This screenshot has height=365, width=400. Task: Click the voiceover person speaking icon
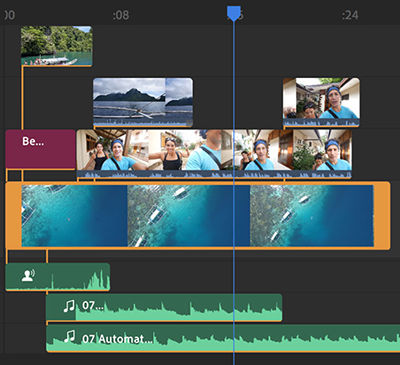28,276
